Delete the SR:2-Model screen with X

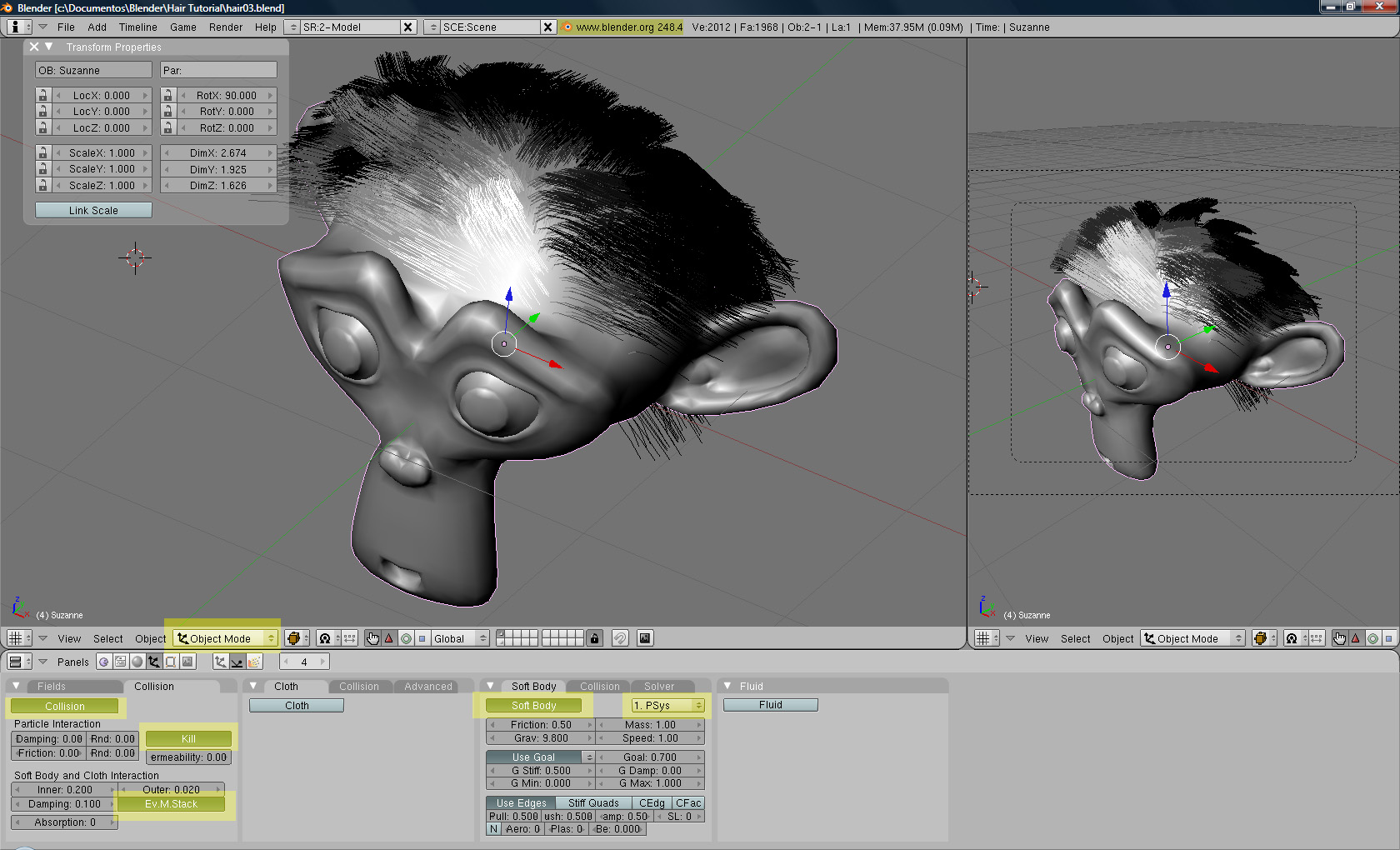[408, 27]
